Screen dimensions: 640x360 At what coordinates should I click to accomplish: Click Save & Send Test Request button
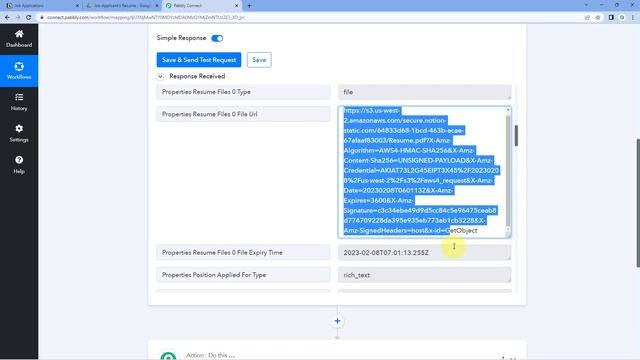pyautogui.click(x=199, y=60)
